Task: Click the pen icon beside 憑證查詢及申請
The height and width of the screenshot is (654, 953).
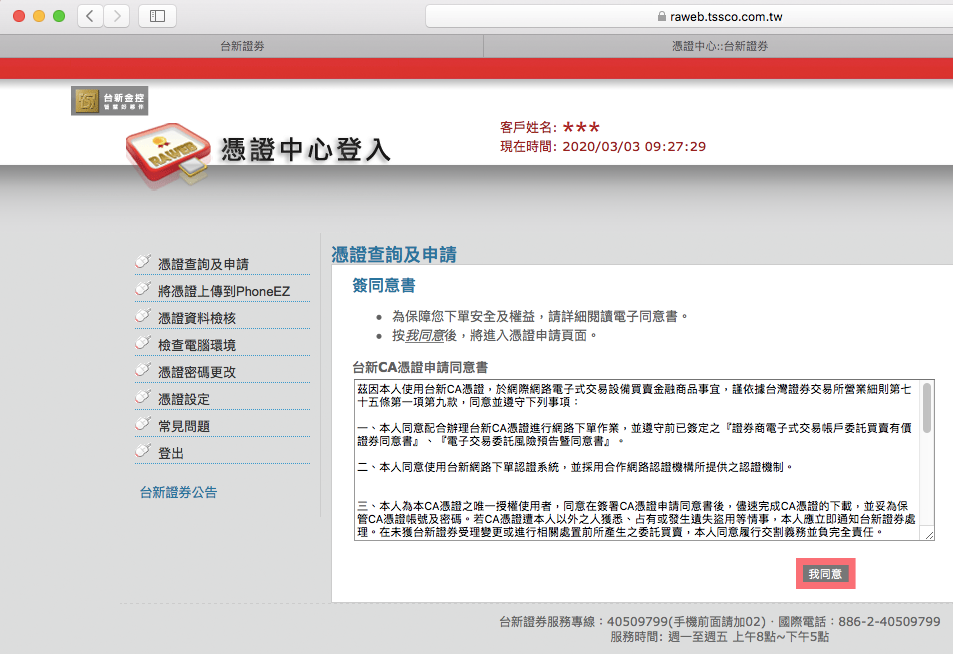Action: point(143,263)
